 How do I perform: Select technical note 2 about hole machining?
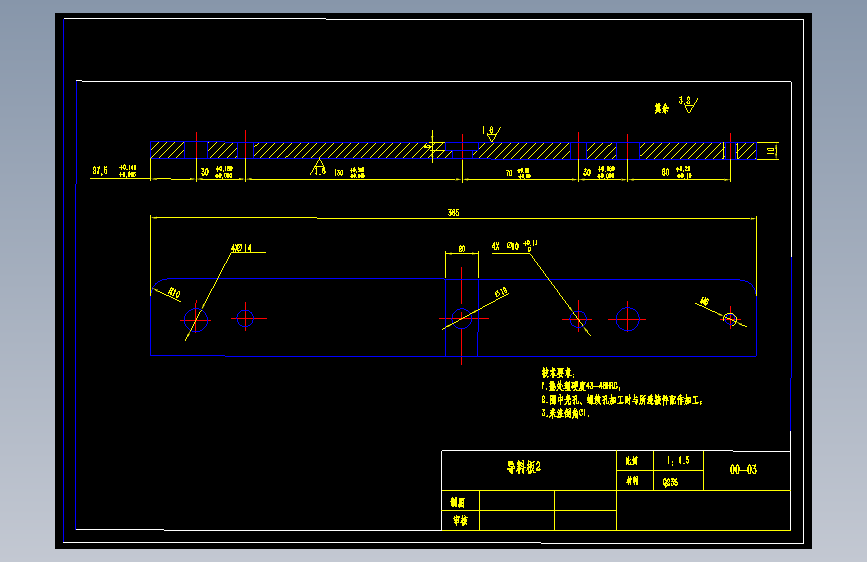pyautogui.click(x=622, y=399)
